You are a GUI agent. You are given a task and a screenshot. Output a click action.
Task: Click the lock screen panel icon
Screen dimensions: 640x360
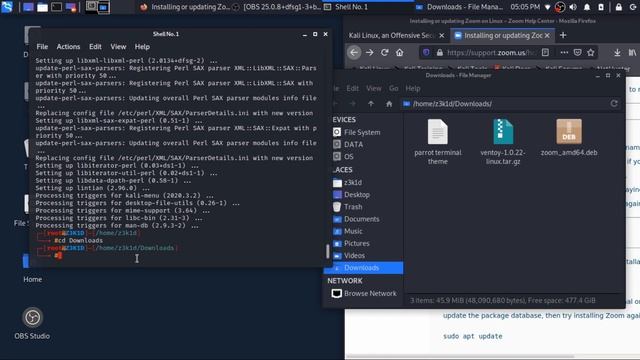coord(619,7)
